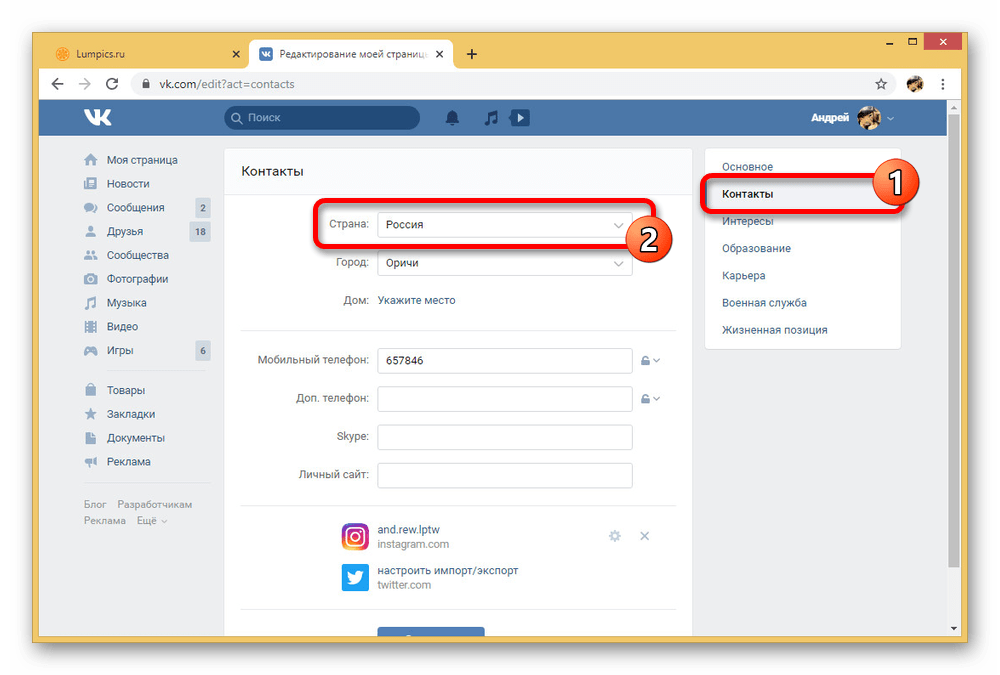Reload the page in browser
This screenshot has height=675, width=1000.
[x=112, y=84]
